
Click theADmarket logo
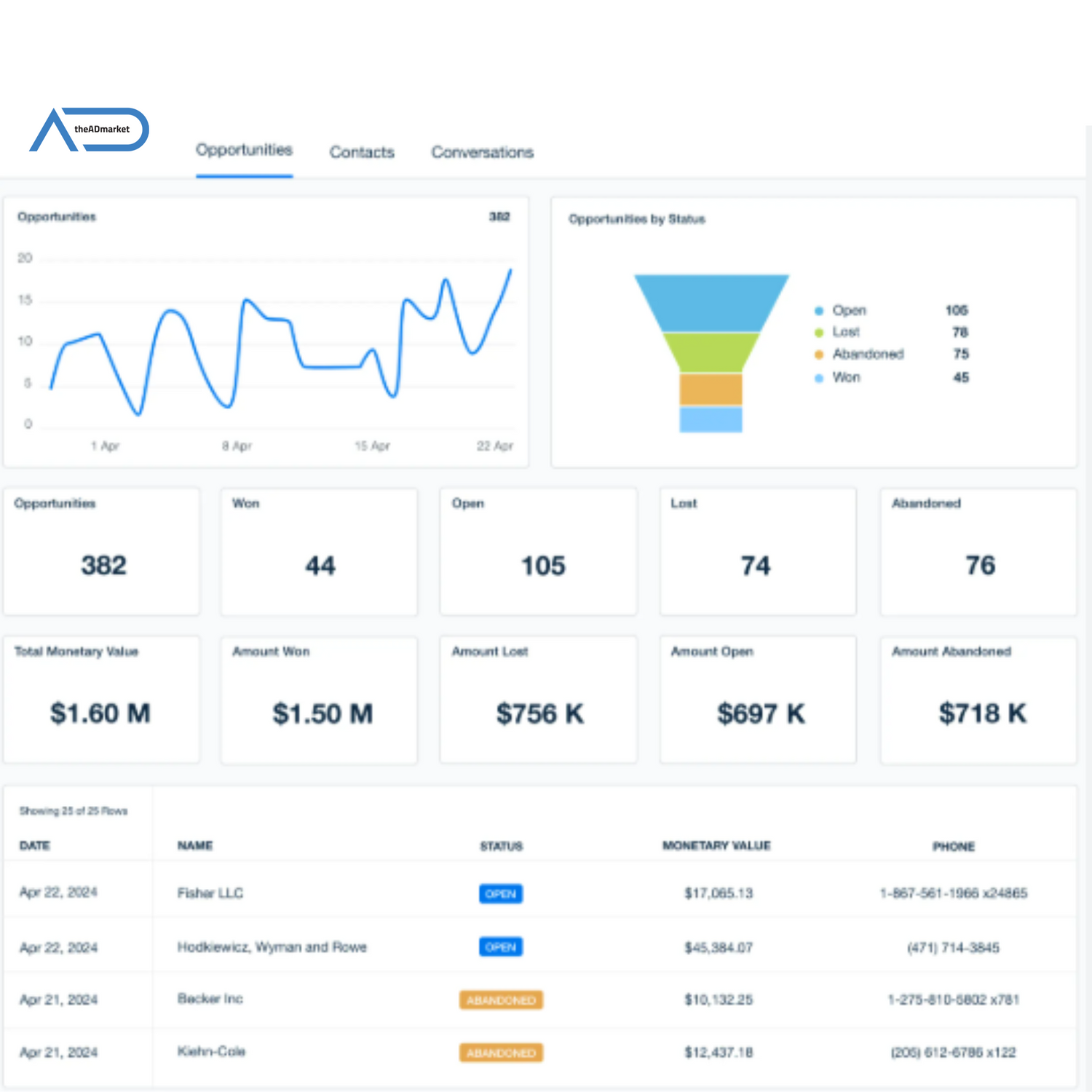tap(89, 130)
